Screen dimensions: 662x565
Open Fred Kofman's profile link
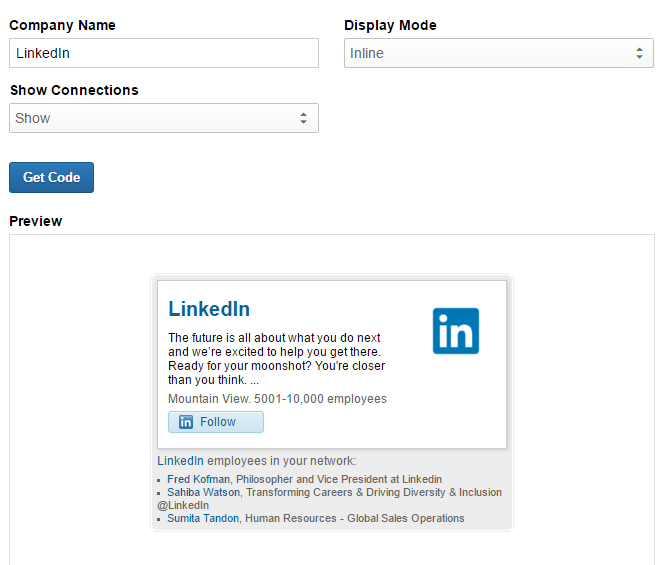198,479
